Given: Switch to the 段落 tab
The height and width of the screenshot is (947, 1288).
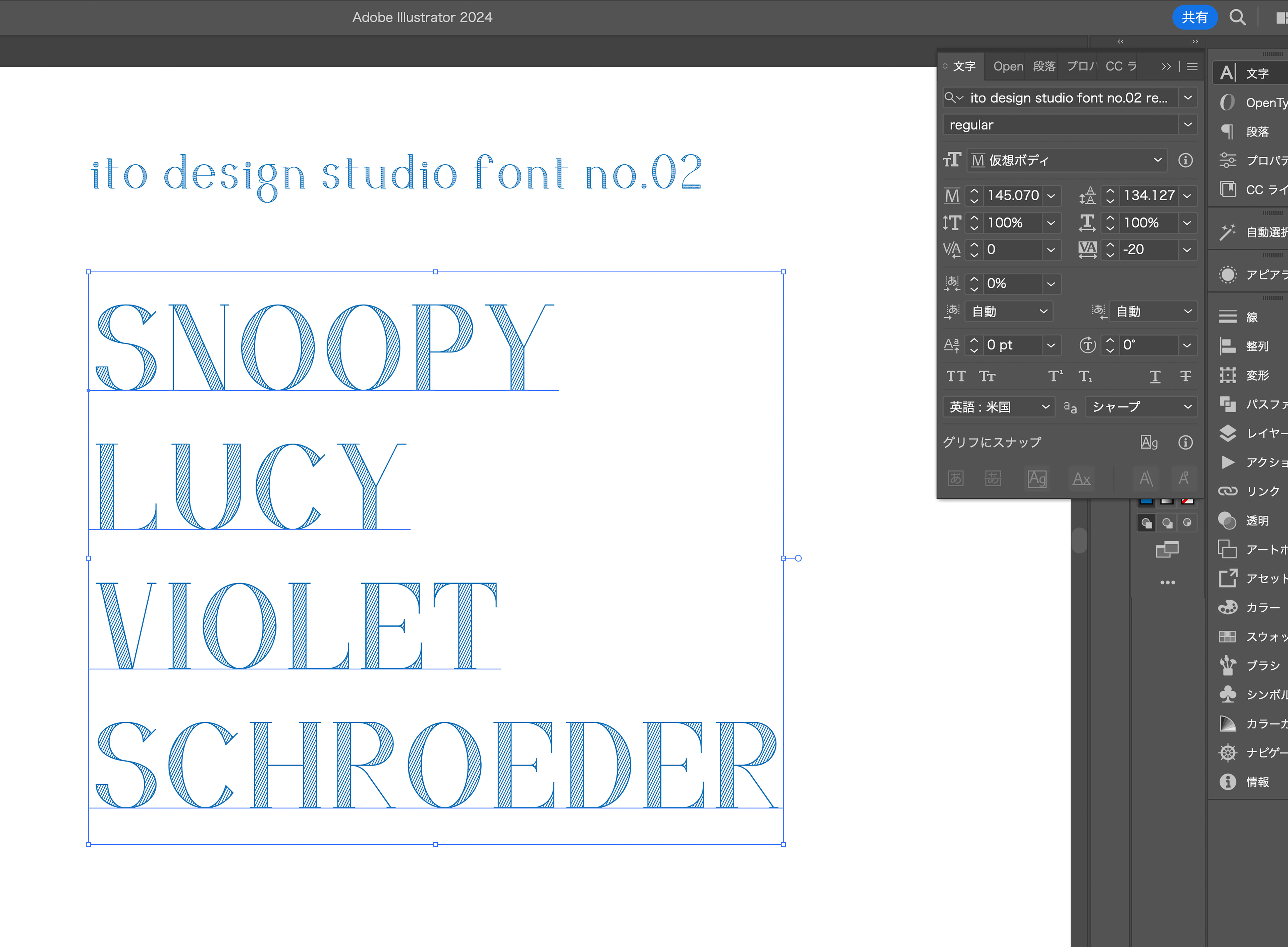Looking at the screenshot, I should [1044, 66].
